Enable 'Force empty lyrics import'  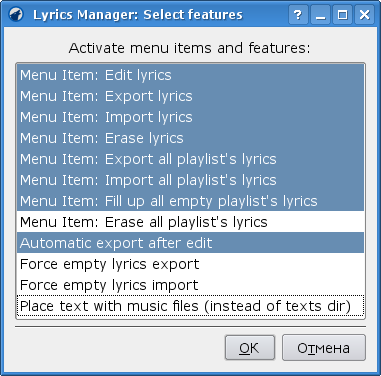190,285
